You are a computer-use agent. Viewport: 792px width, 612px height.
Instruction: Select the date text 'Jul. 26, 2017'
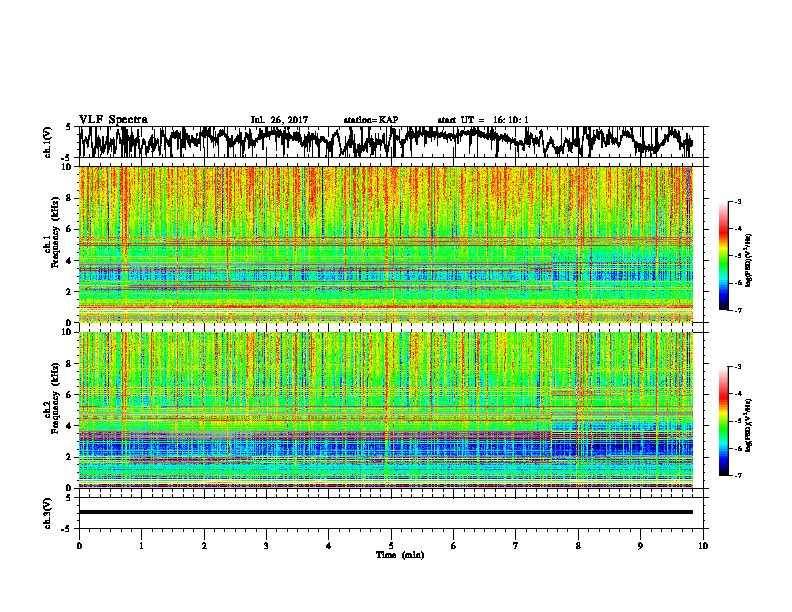pos(279,120)
